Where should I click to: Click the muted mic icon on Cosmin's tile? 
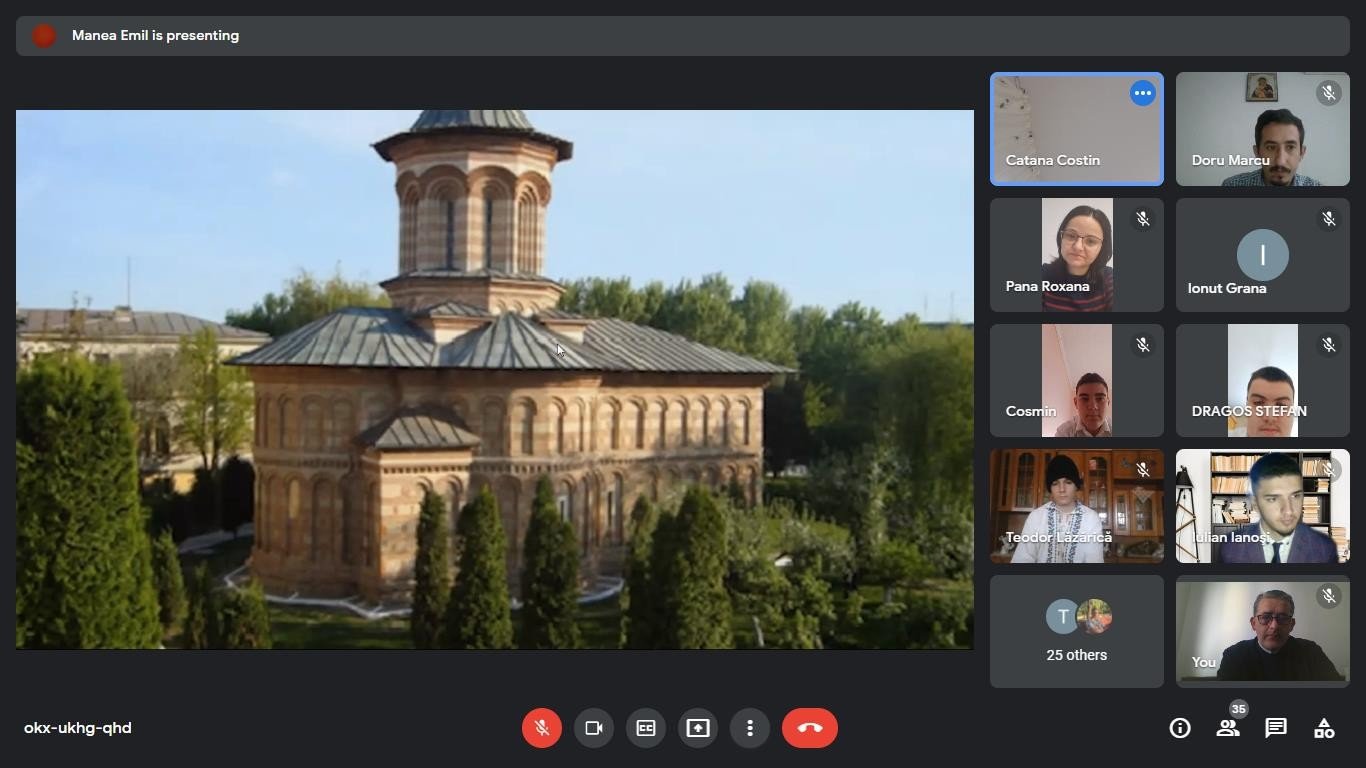pyautogui.click(x=1142, y=345)
